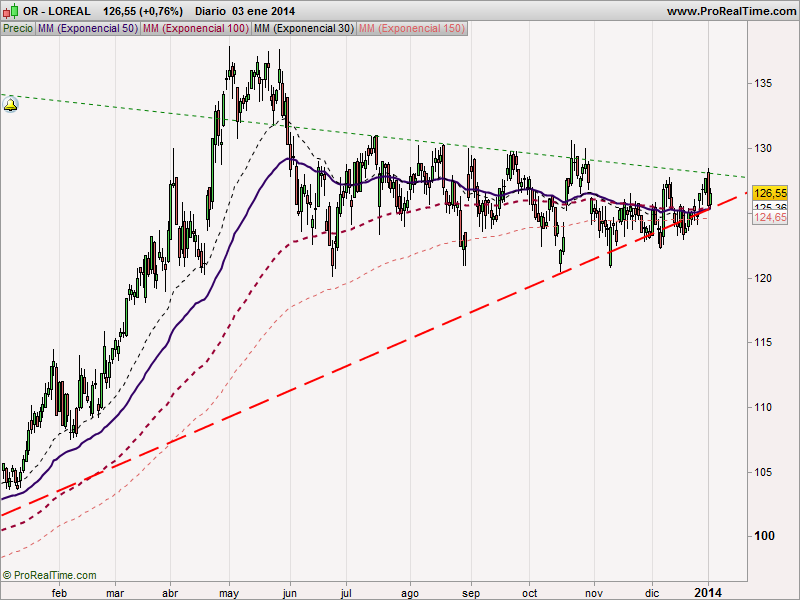Select the MM (Exponencial 30) indicator label
This screenshot has width=800, height=600.
point(304,29)
